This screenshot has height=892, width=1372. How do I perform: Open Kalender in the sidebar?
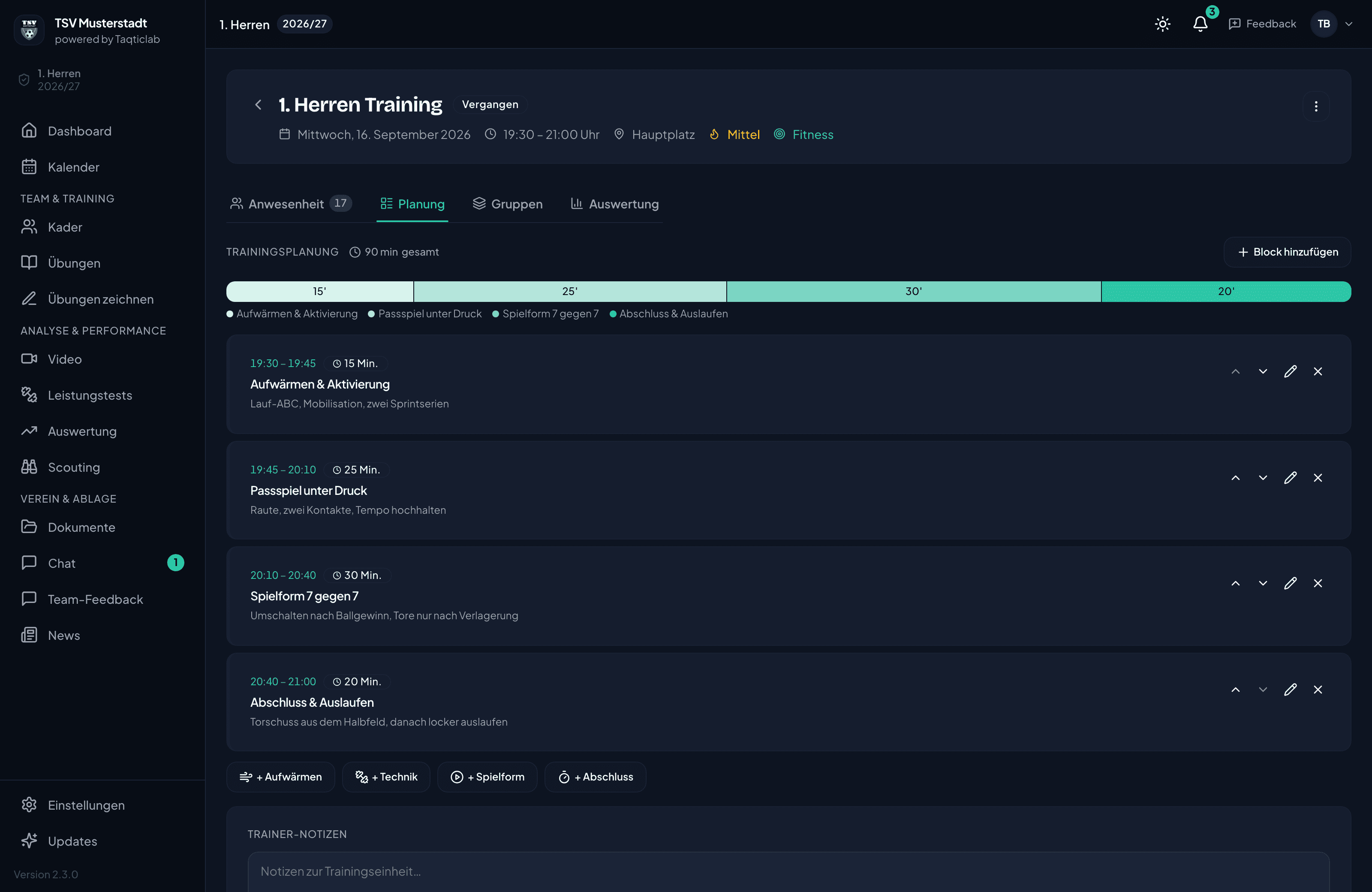[x=102, y=167]
